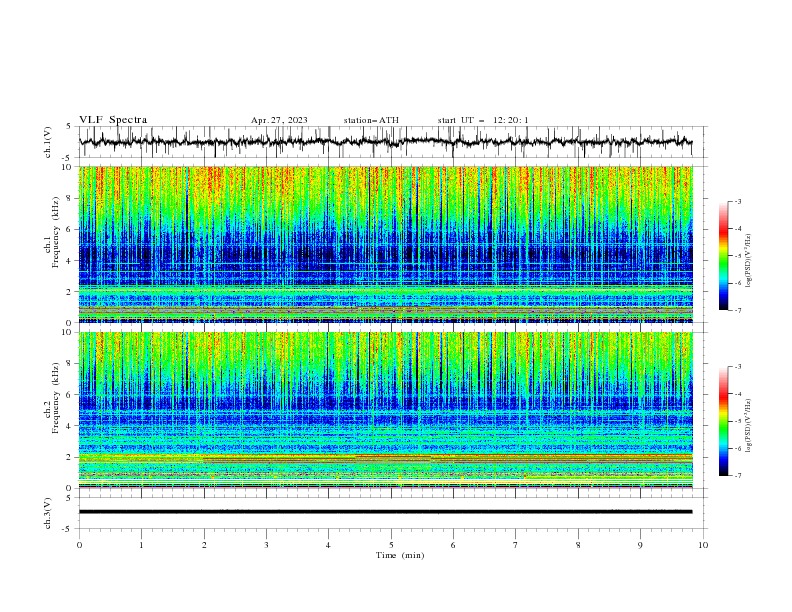Click the "station=ATH" label
The width and height of the screenshot is (792, 612).
pyautogui.click(x=371, y=120)
